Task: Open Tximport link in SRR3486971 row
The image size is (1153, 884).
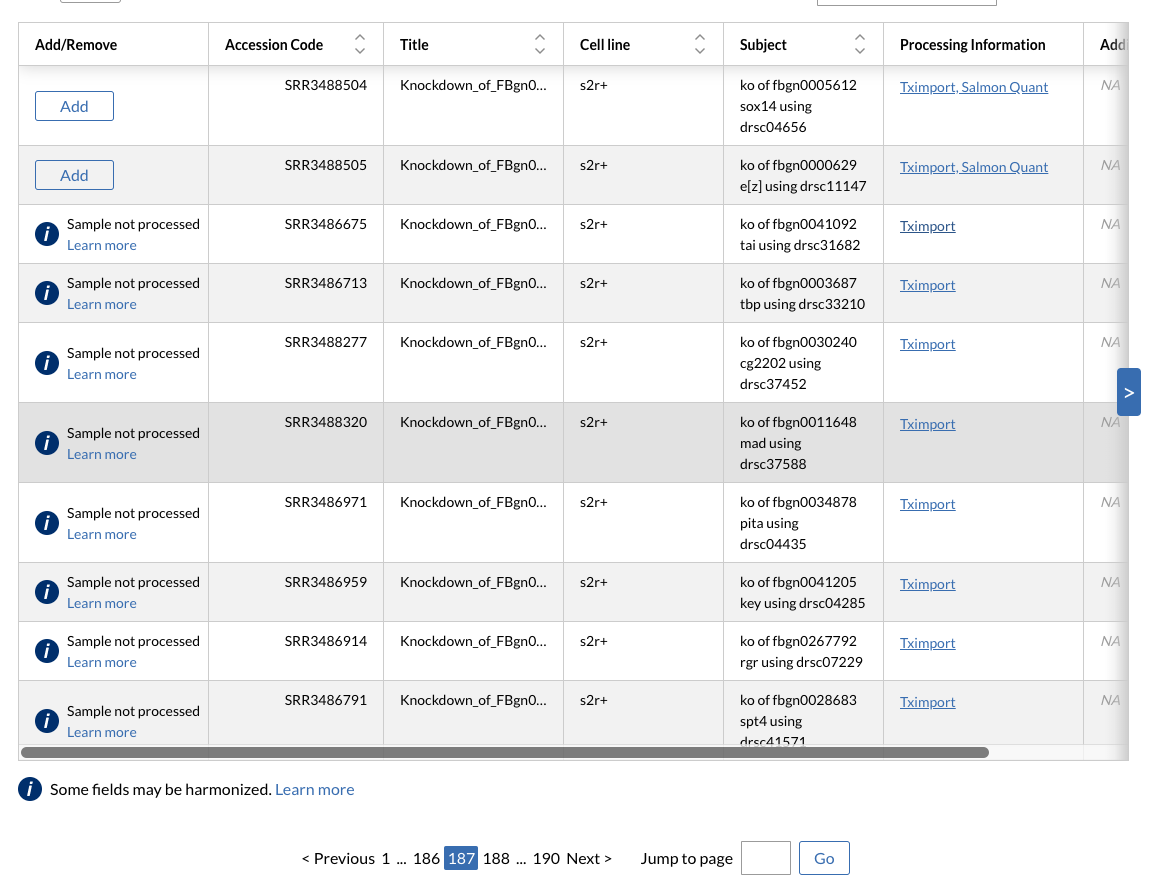Action: pos(927,504)
